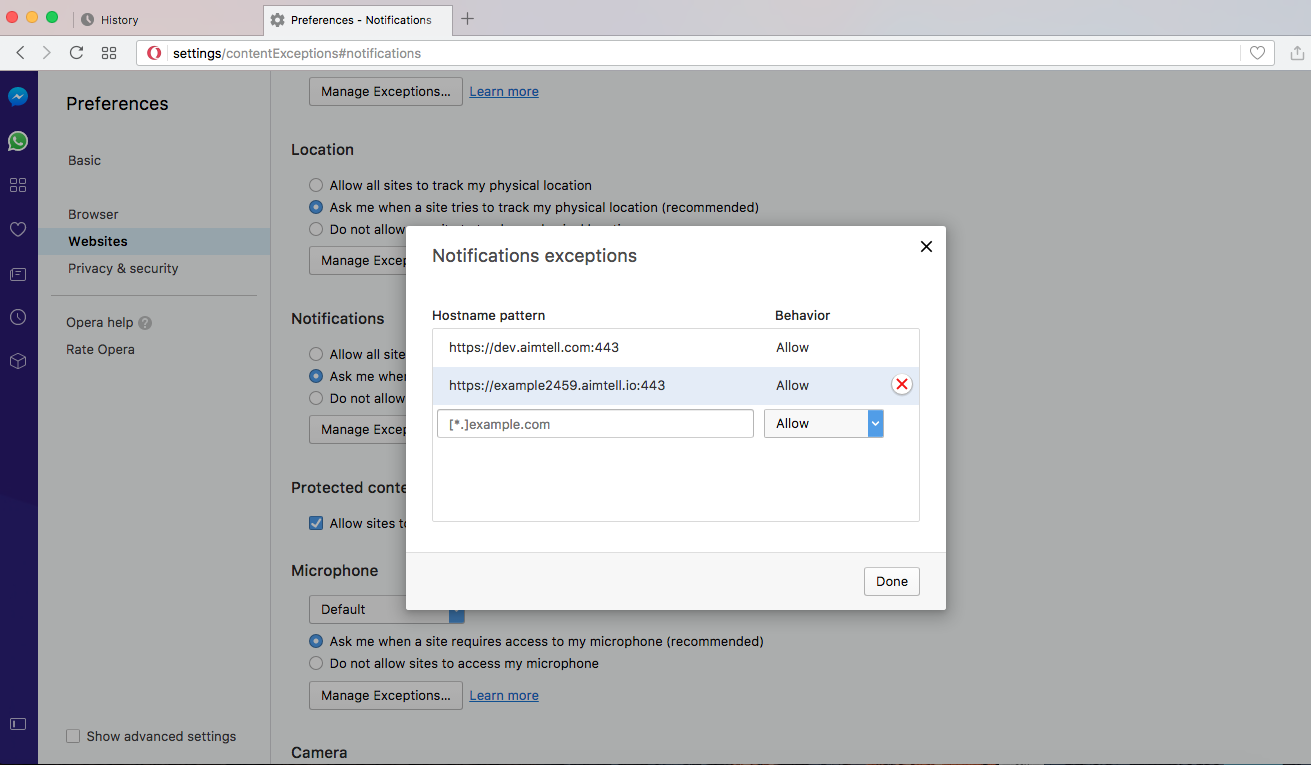Click the hostname pattern input field

[595, 424]
